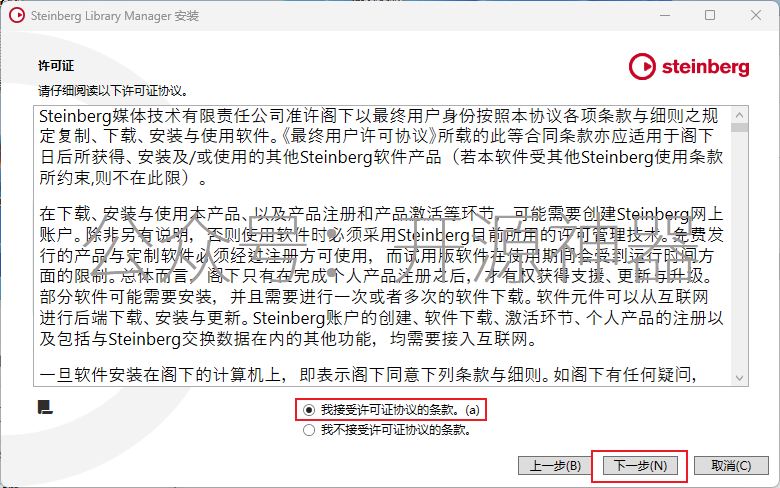Click the Steinberg Library Manager title bar icon
The width and height of the screenshot is (780, 488).
point(16,15)
